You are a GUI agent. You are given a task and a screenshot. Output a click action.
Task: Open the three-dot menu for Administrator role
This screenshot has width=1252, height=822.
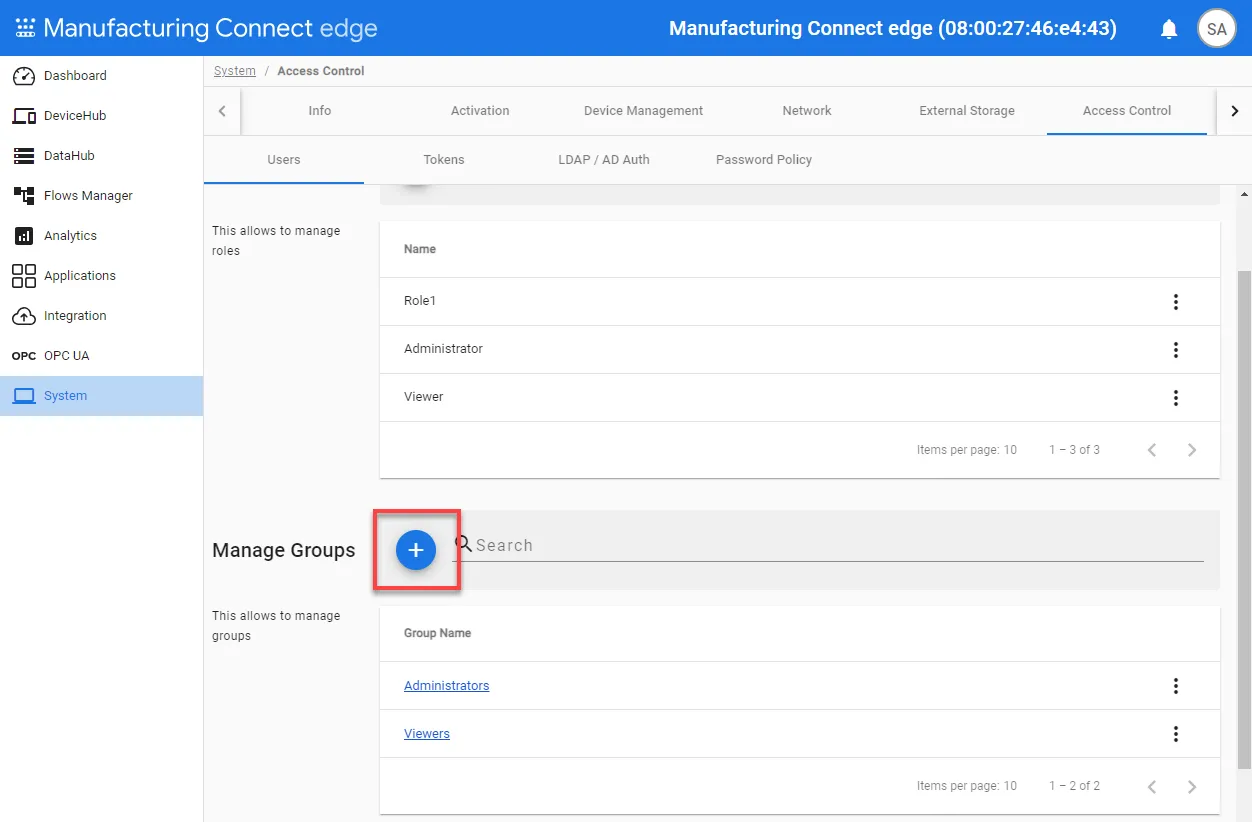(x=1176, y=350)
